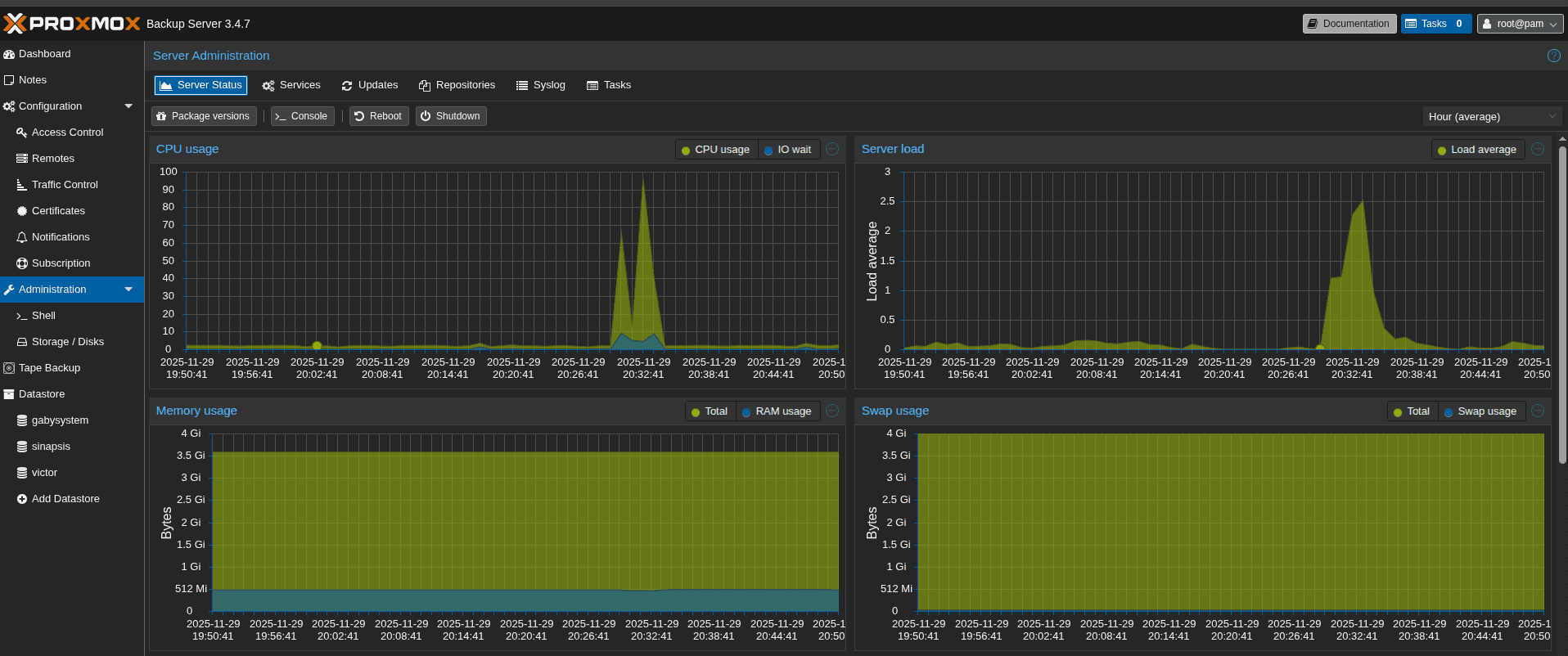Collapse the Server load panel
The image size is (1568, 656).
coord(1538,149)
